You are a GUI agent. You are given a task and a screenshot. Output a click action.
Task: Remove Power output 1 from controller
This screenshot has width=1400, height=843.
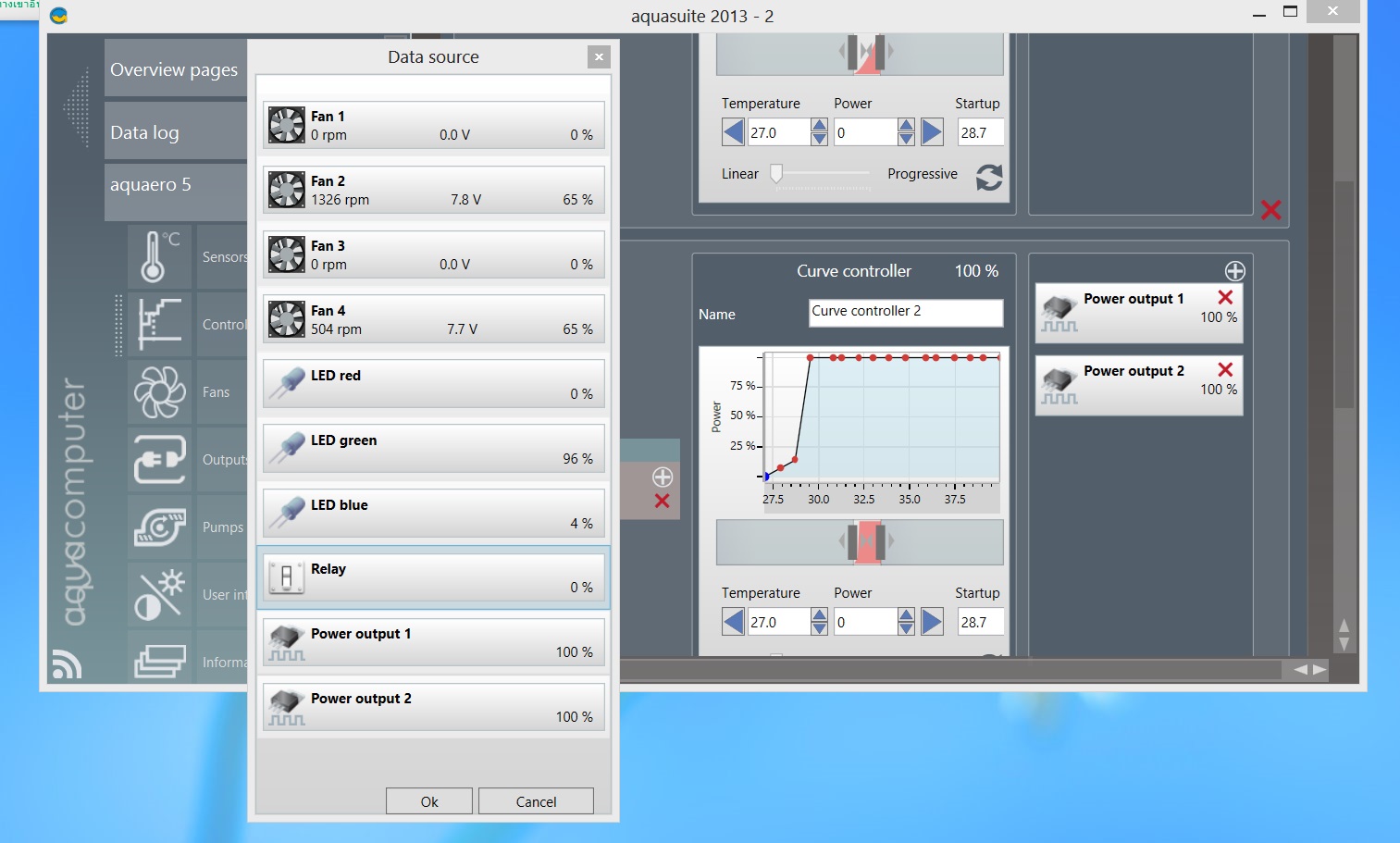[x=1225, y=297]
